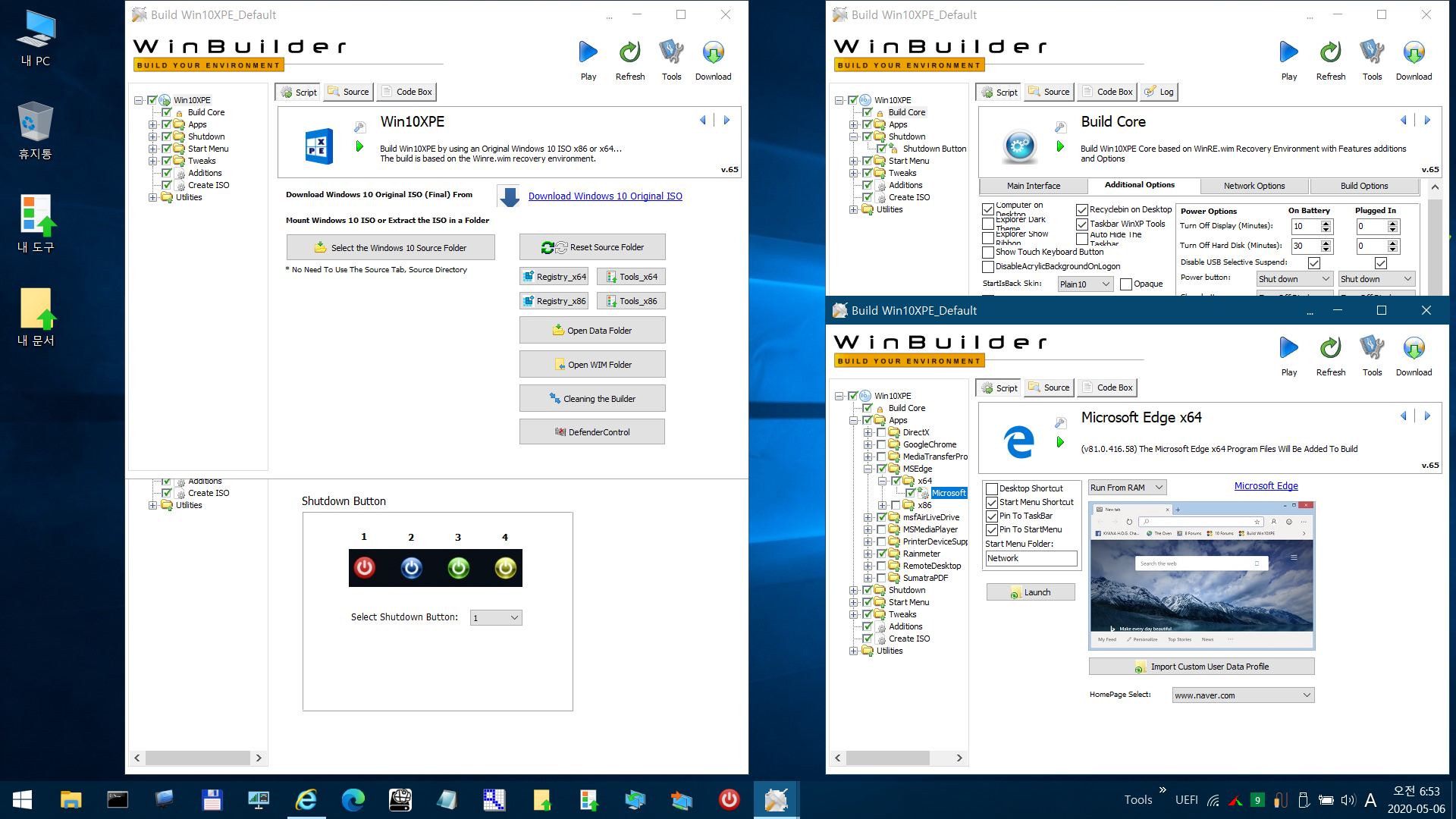Open Plugged In power button Shut down dropdown

click(x=1376, y=279)
